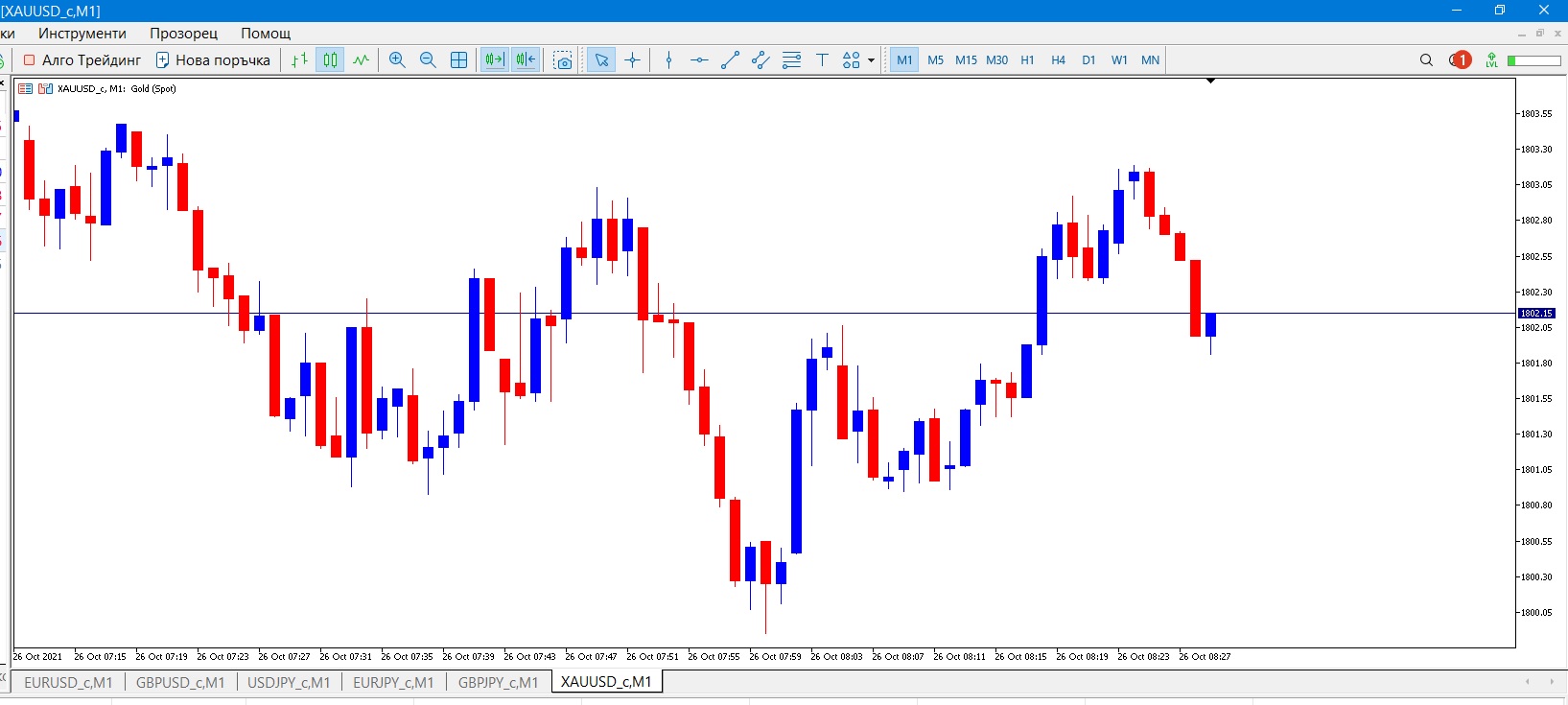Zoom out of the chart
This screenshot has height=705, width=1568.
point(428,59)
